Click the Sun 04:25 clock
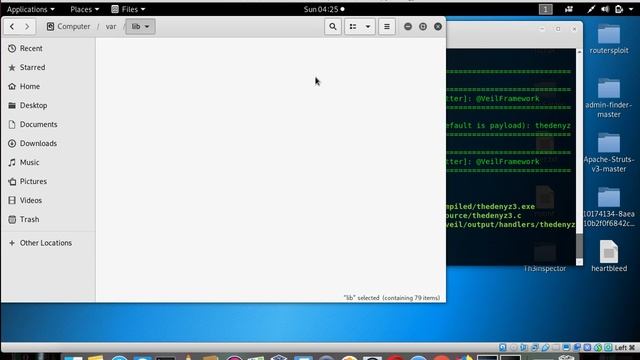 coord(324,9)
